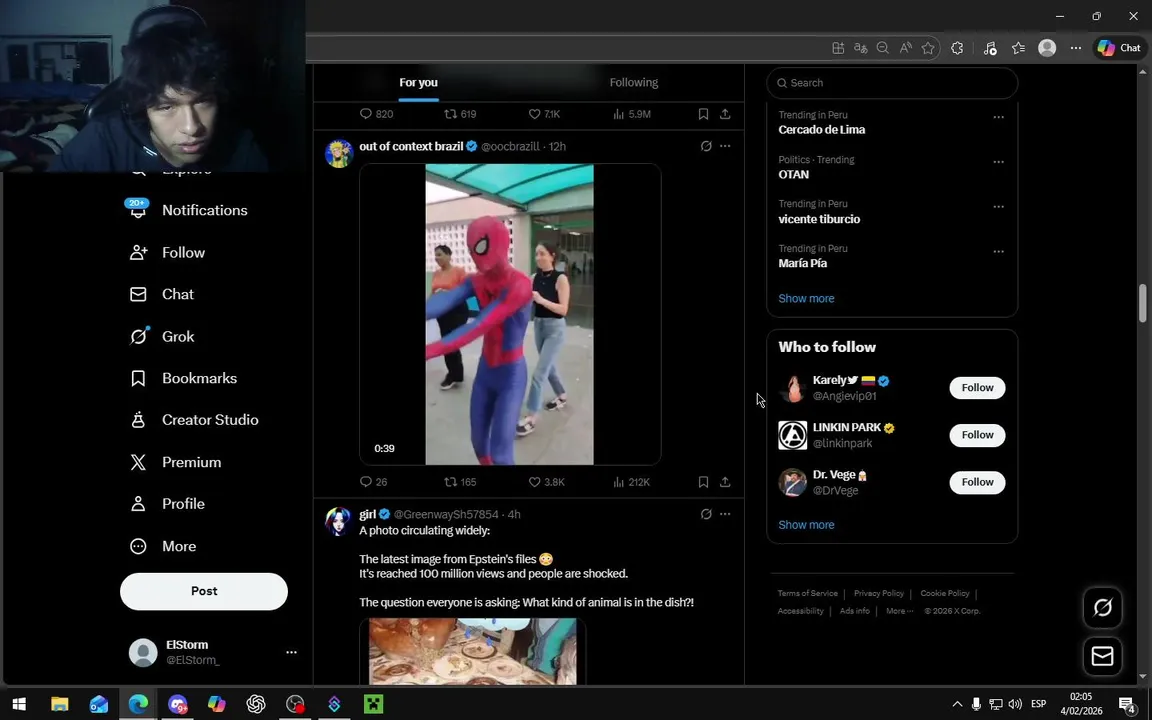Open María Pía trending topic

(802, 263)
